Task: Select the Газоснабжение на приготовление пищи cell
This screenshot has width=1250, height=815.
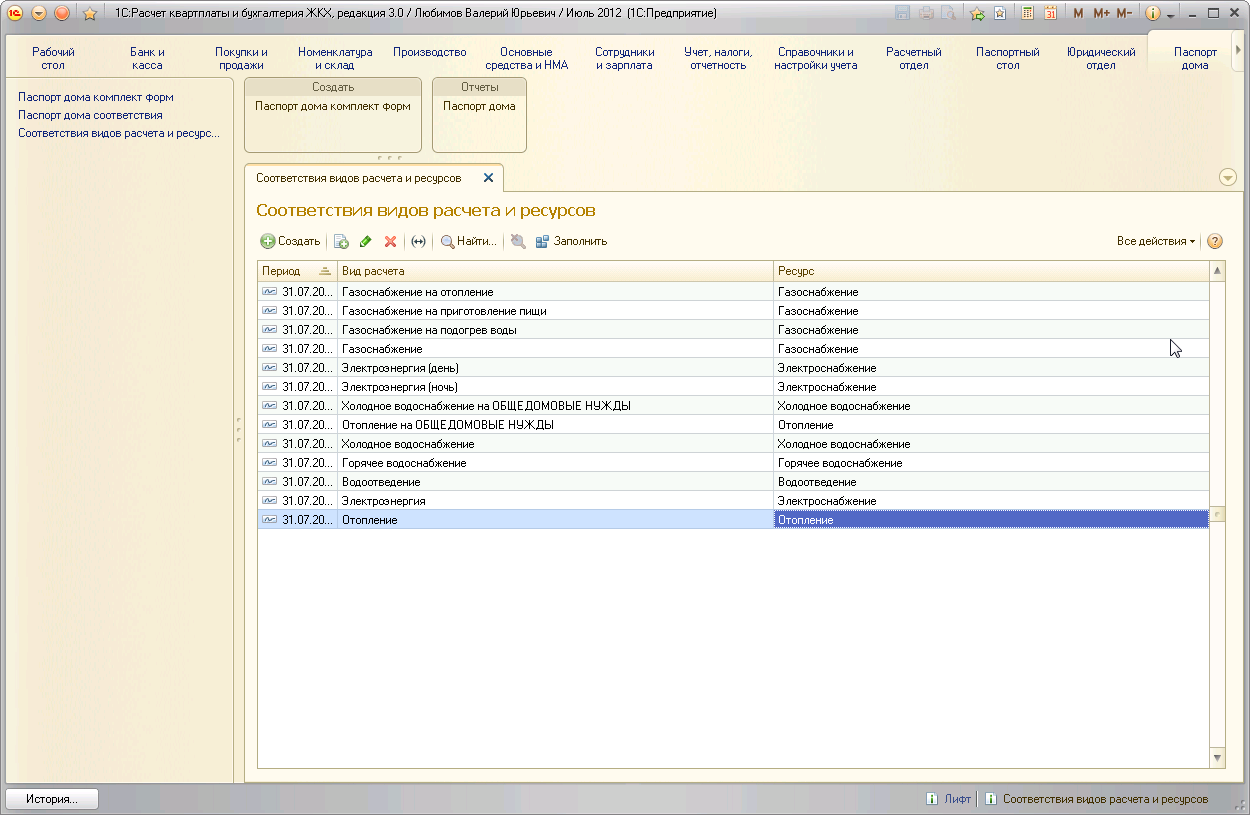Action: (x=555, y=311)
